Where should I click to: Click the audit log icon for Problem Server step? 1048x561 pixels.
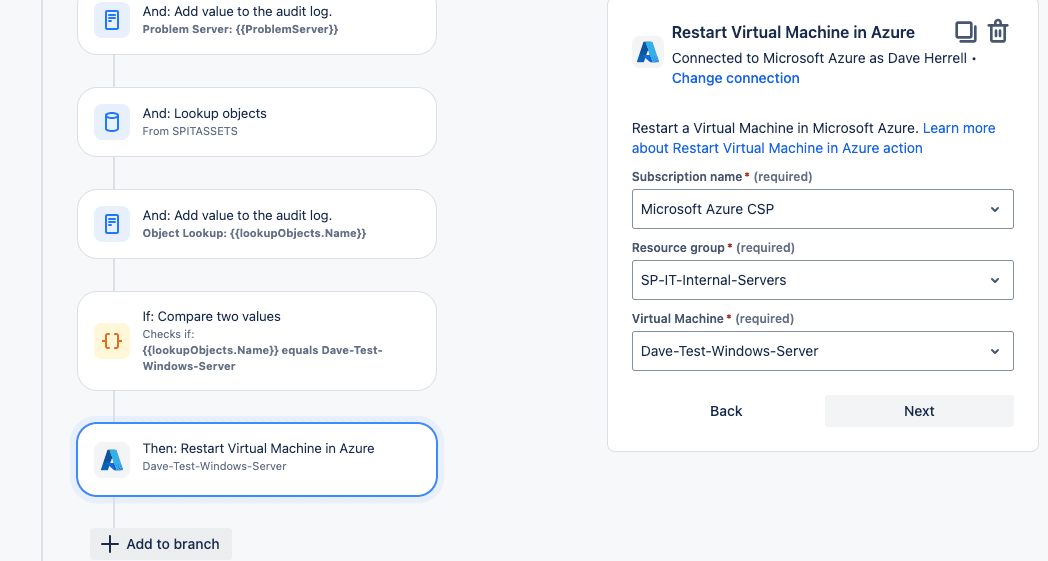(x=112, y=20)
